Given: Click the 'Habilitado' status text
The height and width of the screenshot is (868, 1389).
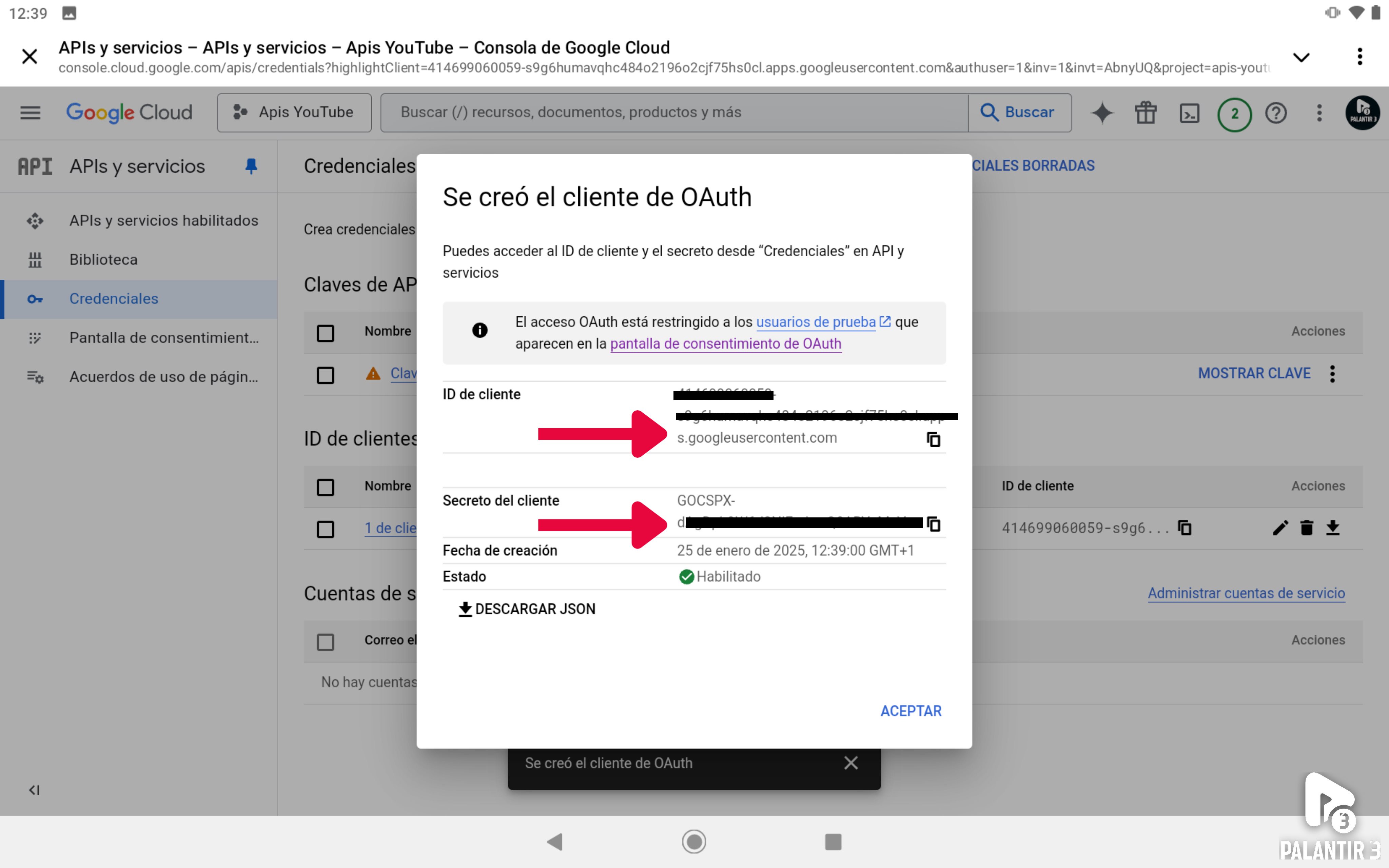Looking at the screenshot, I should point(728,577).
